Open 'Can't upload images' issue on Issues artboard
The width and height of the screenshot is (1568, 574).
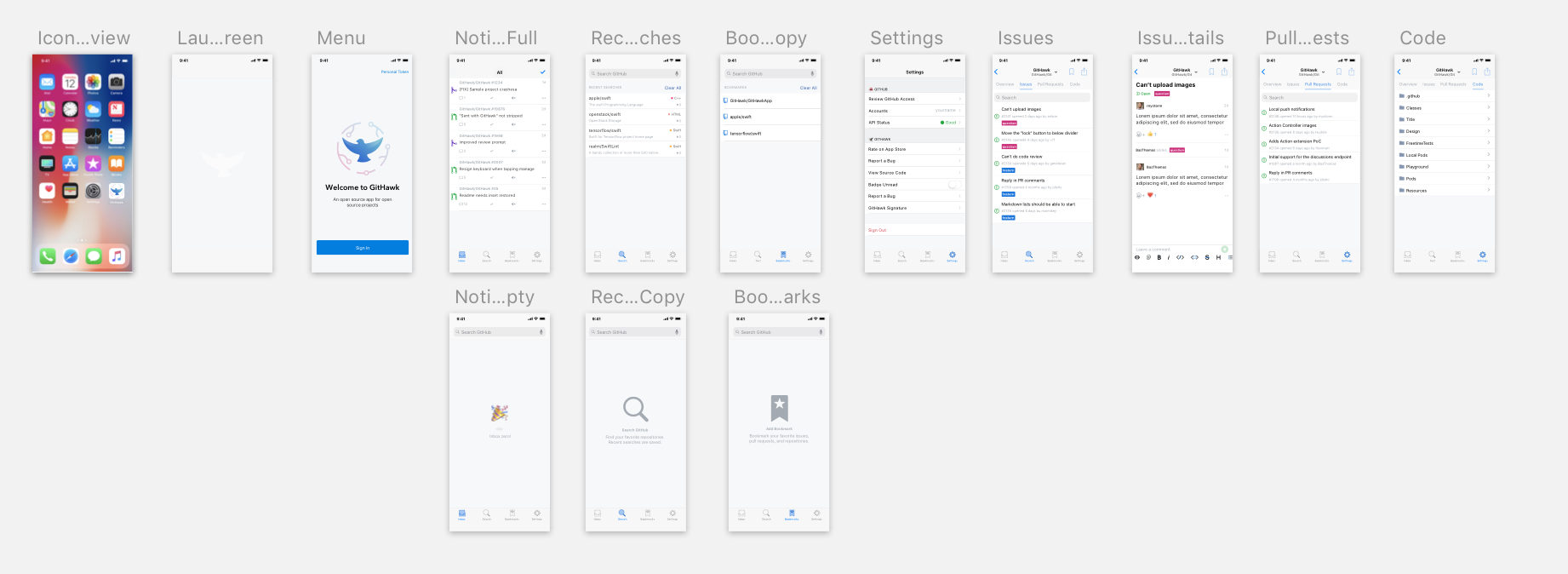1043,116
